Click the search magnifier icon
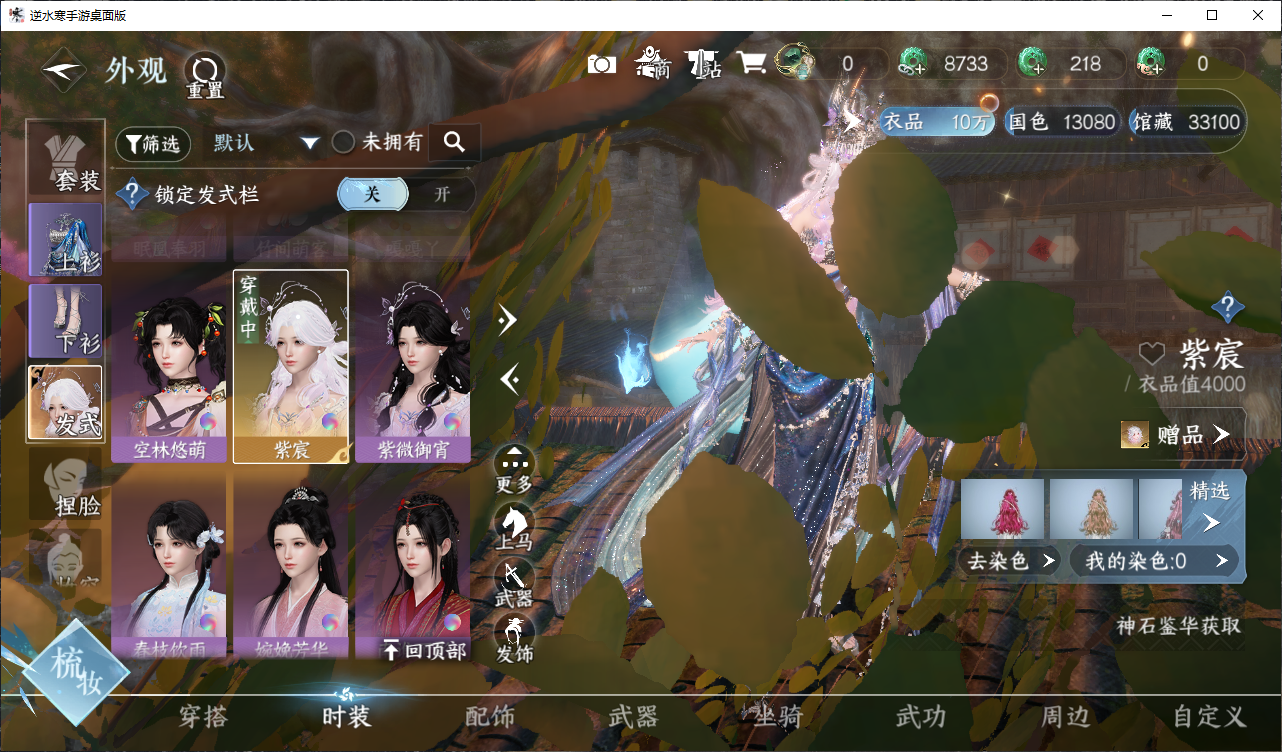The height and width of the screenshot is (752, 1282). coord(454,143)
